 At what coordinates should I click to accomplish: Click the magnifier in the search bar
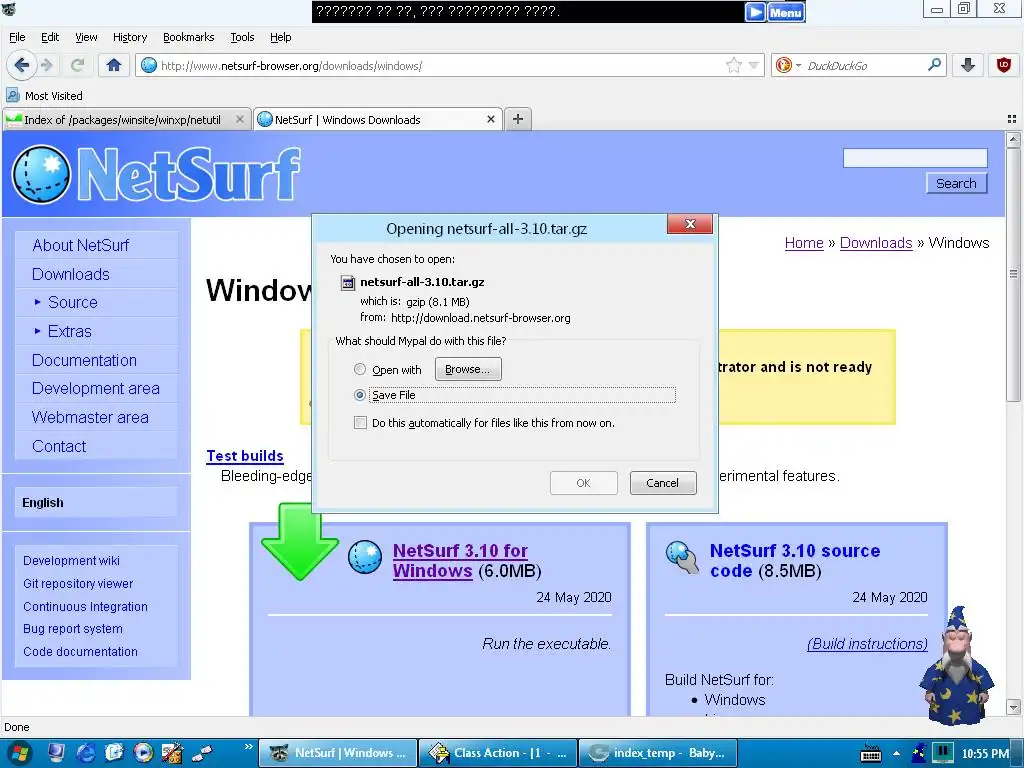coord(935,65)
